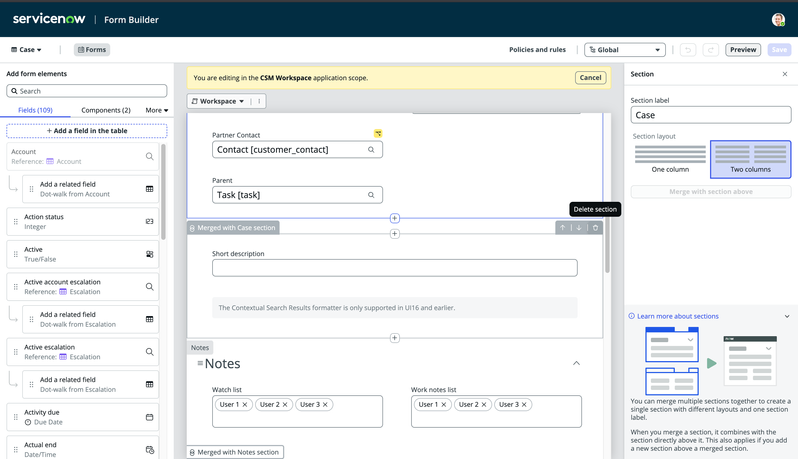Click plus button above Merged with Case label
Screen dimensions: 798x459
pos(394,218)
